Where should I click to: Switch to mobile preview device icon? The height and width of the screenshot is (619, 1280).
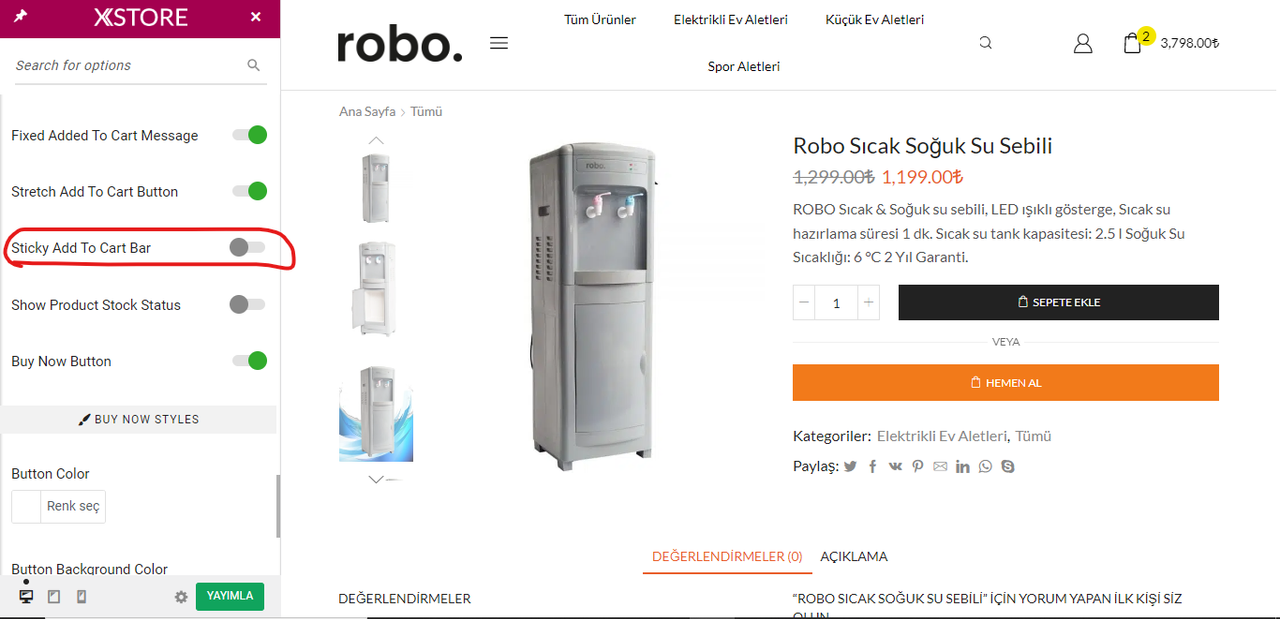pos(82,596)
